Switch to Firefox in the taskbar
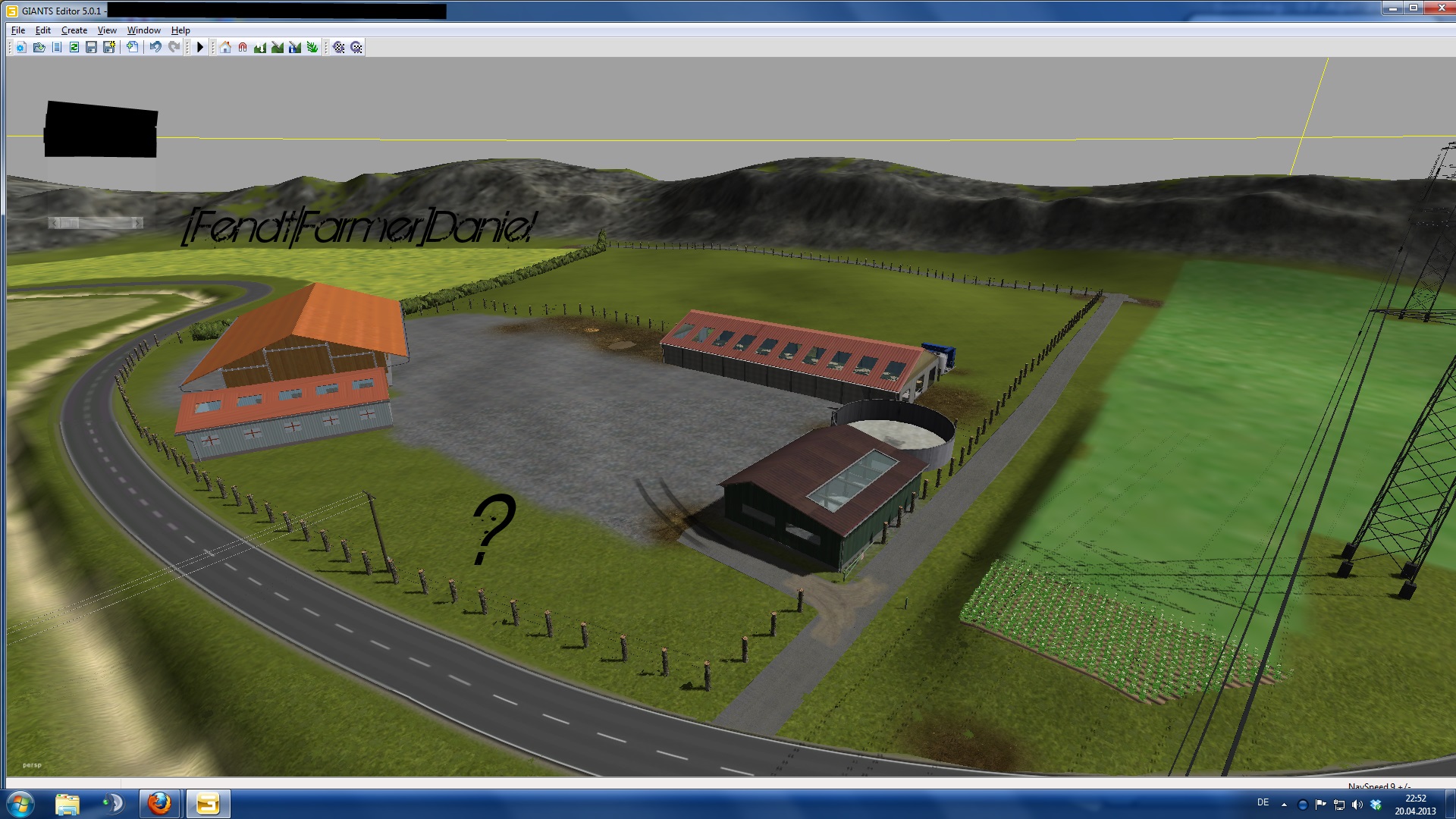 [159, 804]
